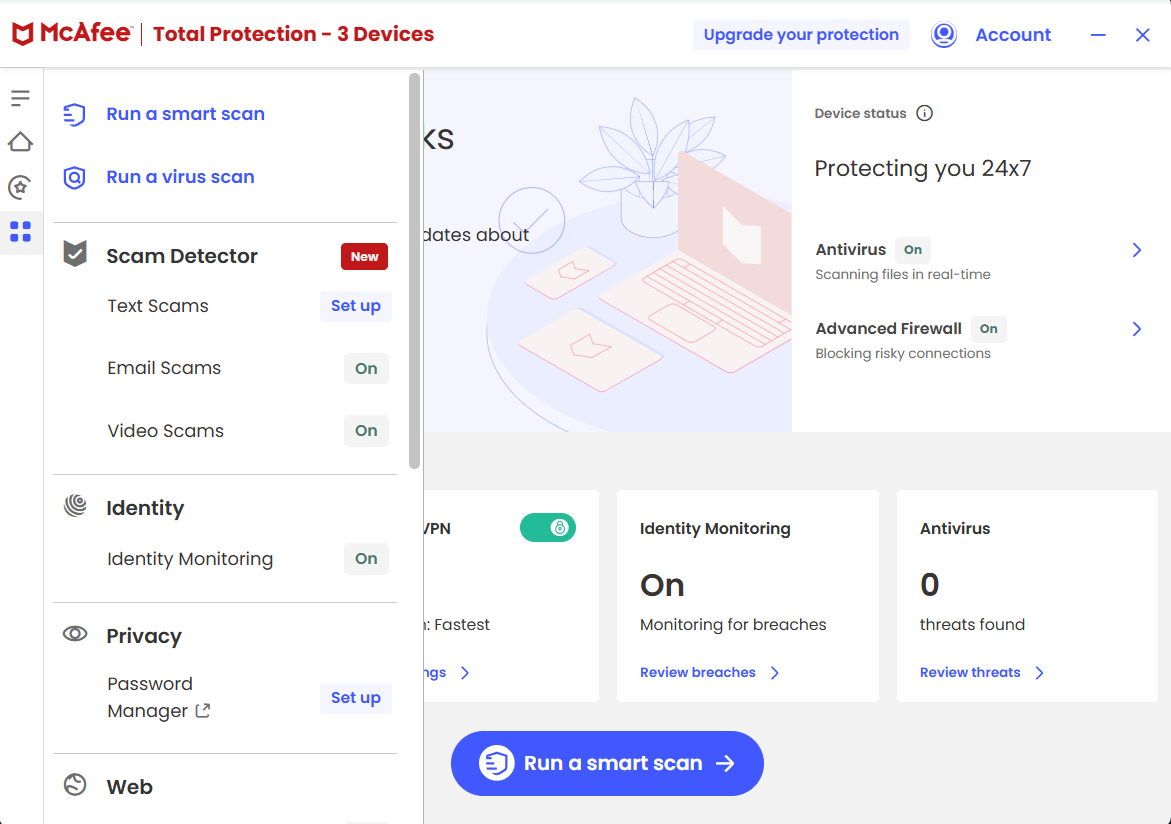Click the Scam Detector shield icon
The width and height of the screenshot is (1171, 824).
click(75, 254)
